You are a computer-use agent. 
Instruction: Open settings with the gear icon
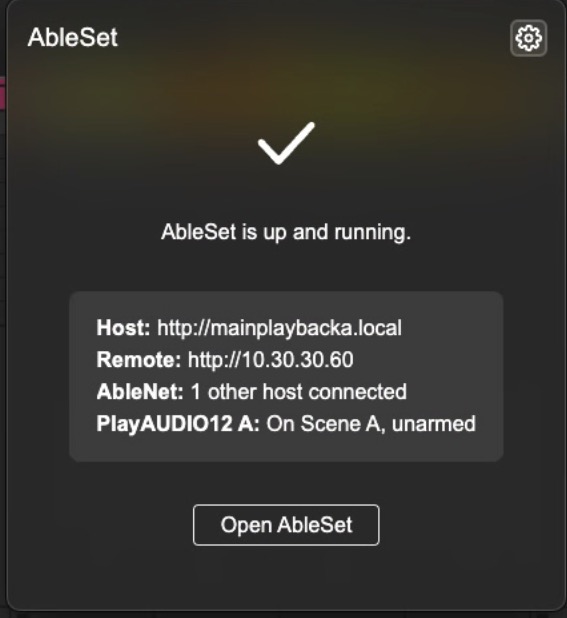(528, 38)
